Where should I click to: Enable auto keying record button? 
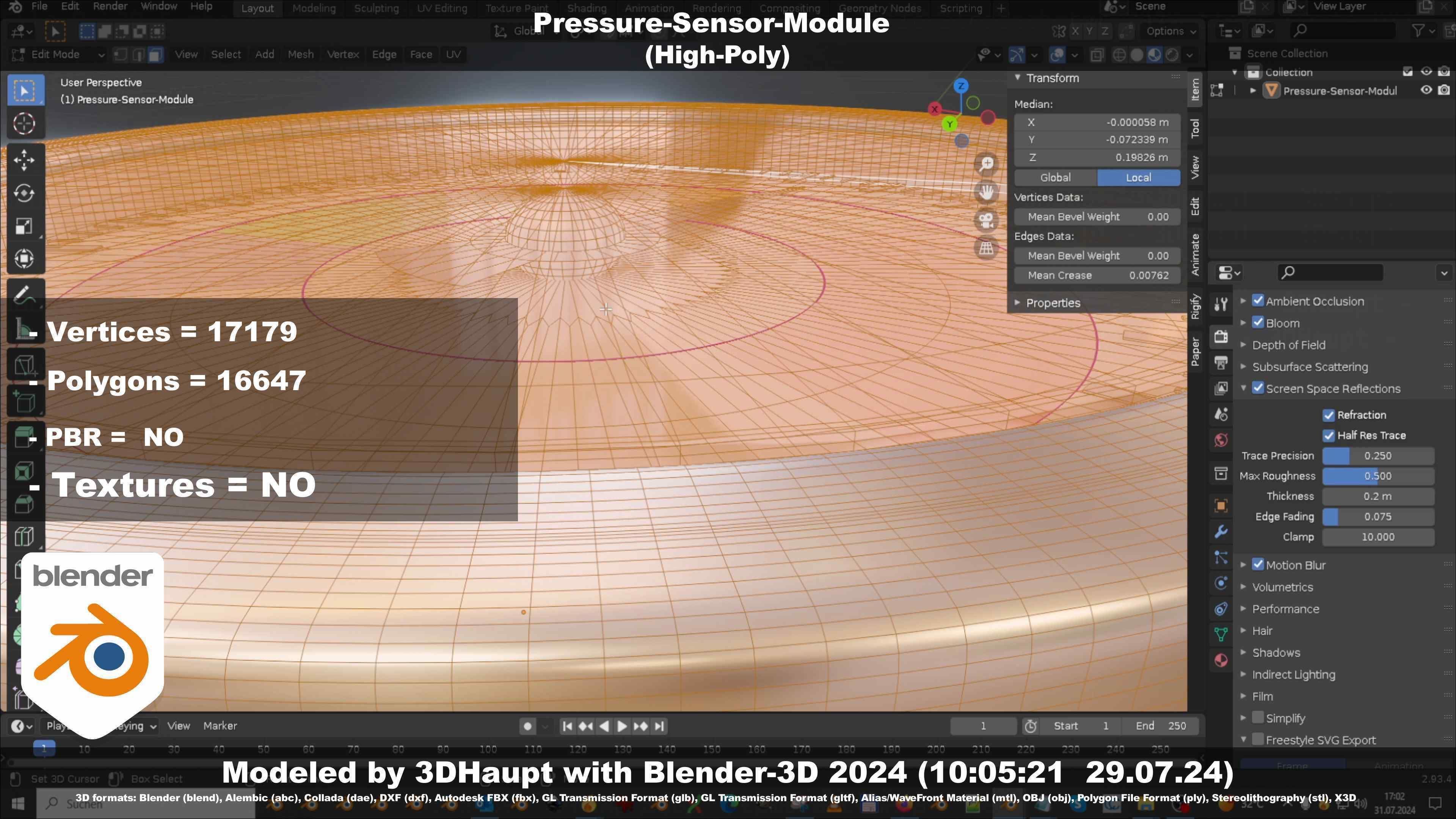click(527, 726)
